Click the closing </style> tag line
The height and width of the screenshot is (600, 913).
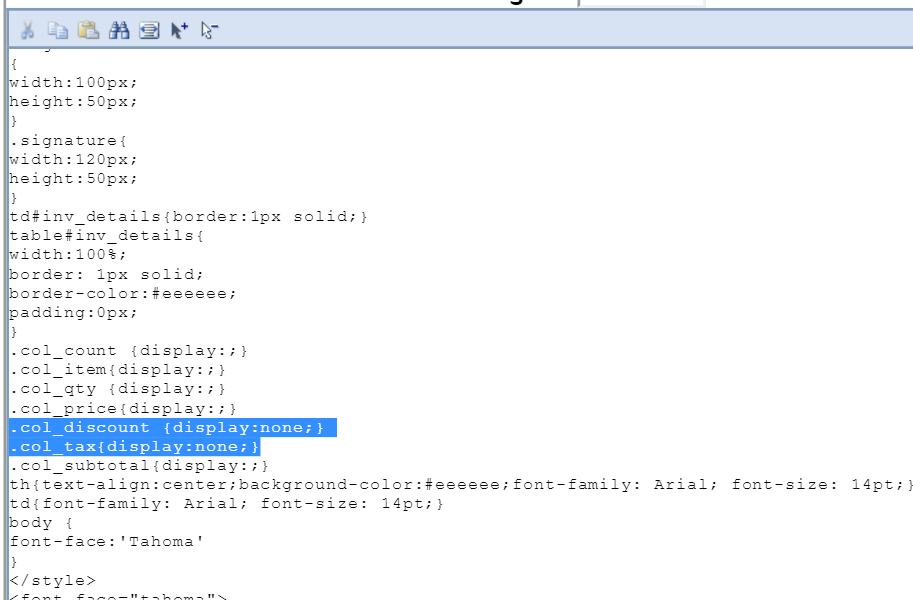click(x=53, y=581)
